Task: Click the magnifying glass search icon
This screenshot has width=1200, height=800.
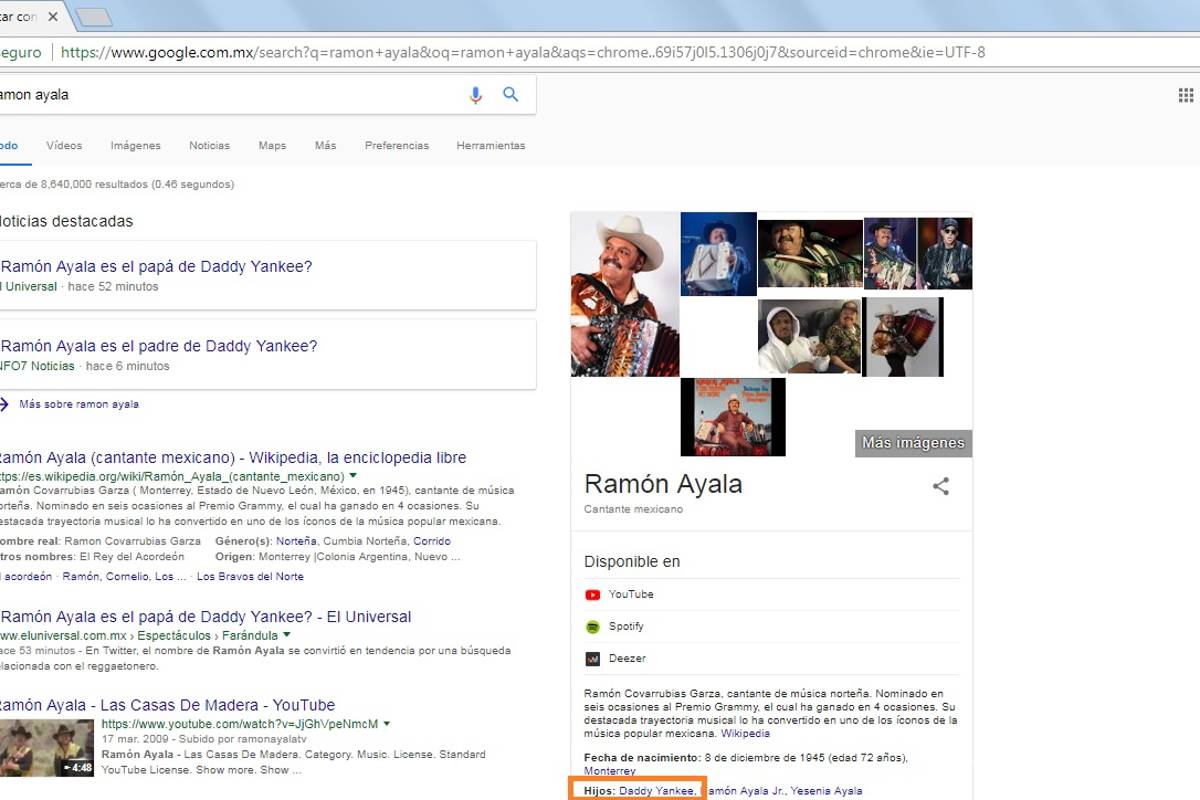Action: click(x=510, y=94)
